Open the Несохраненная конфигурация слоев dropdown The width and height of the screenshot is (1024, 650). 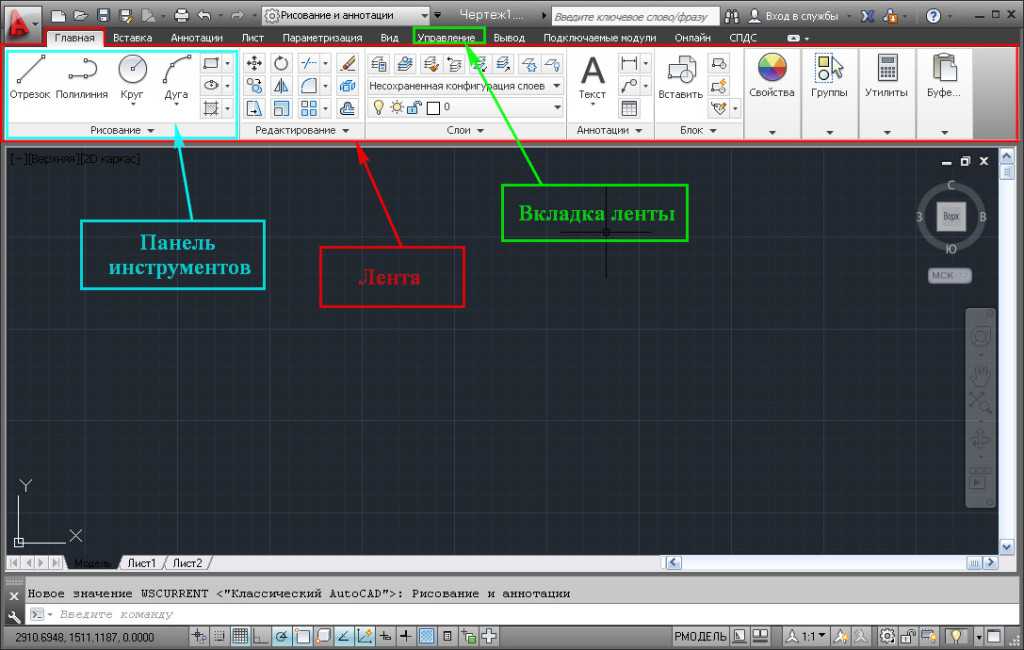coord(465,86)
